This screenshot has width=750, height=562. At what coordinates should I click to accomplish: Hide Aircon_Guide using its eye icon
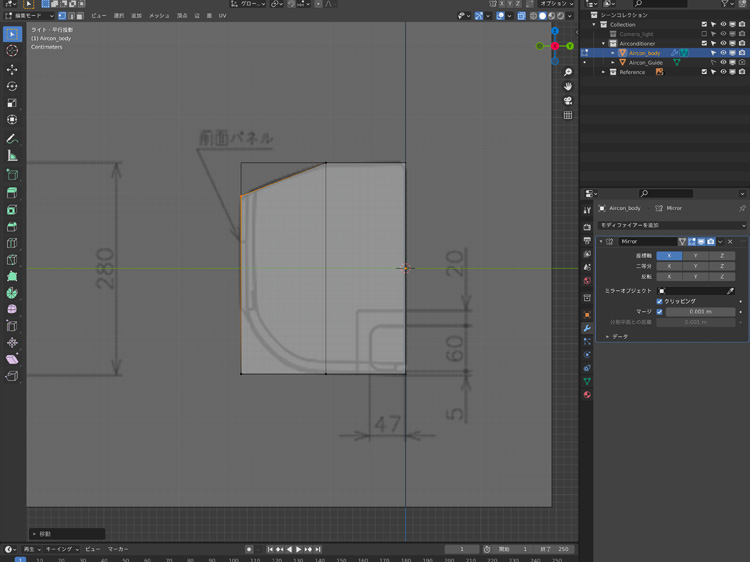pos(723,62)
